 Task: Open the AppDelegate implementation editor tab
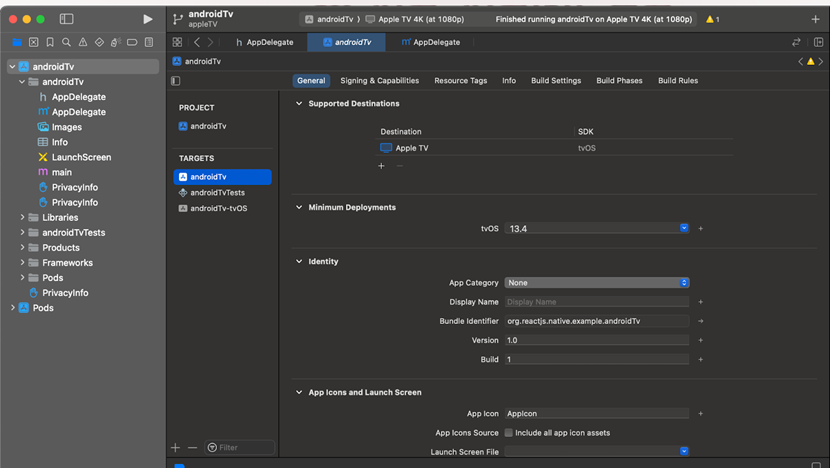[x=430, y=42]
